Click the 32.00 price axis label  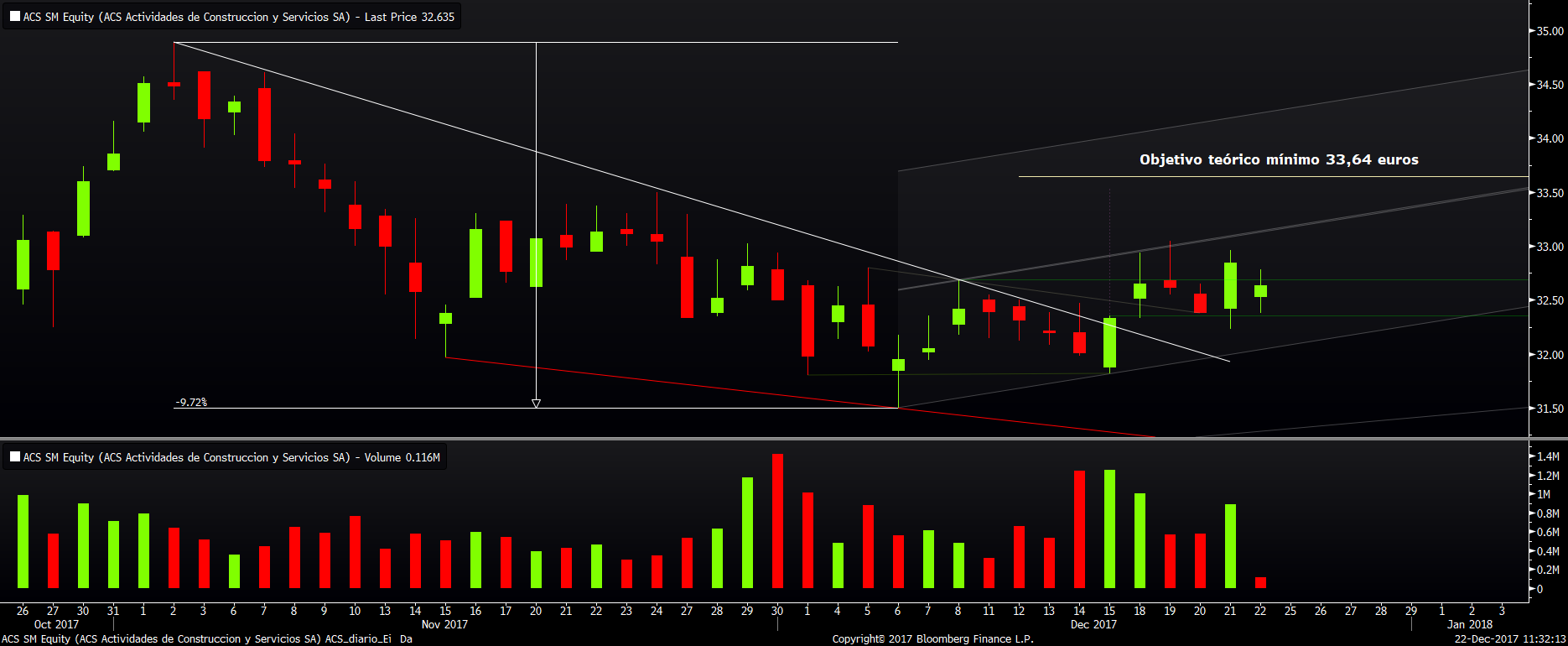(x=1550, y=355)
